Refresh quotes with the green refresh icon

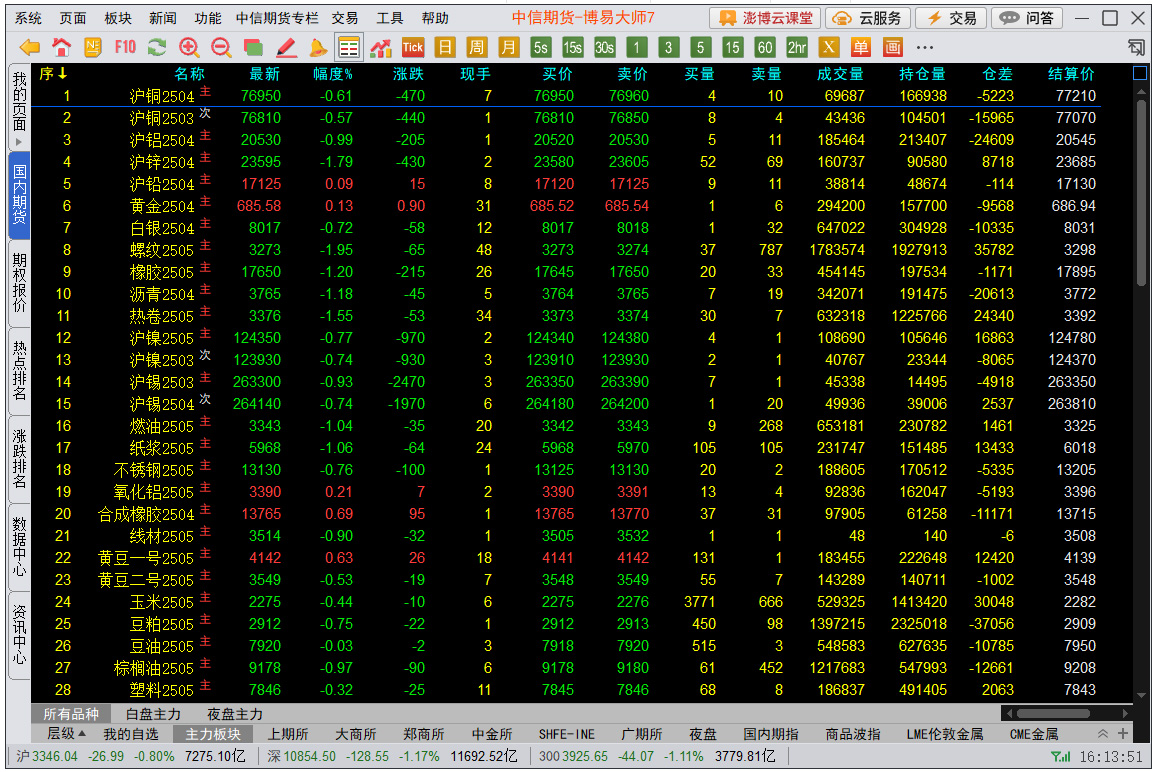pyautogui.click(x=157, y=48)
